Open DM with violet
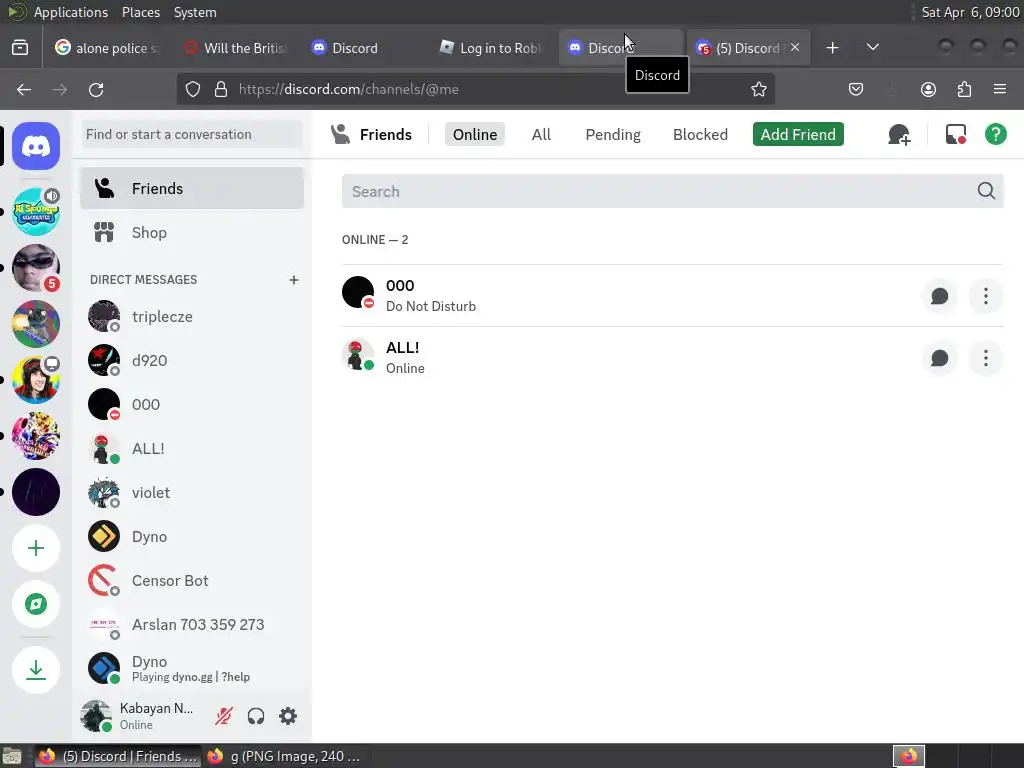1024x768 pixels. pos(192,492)
